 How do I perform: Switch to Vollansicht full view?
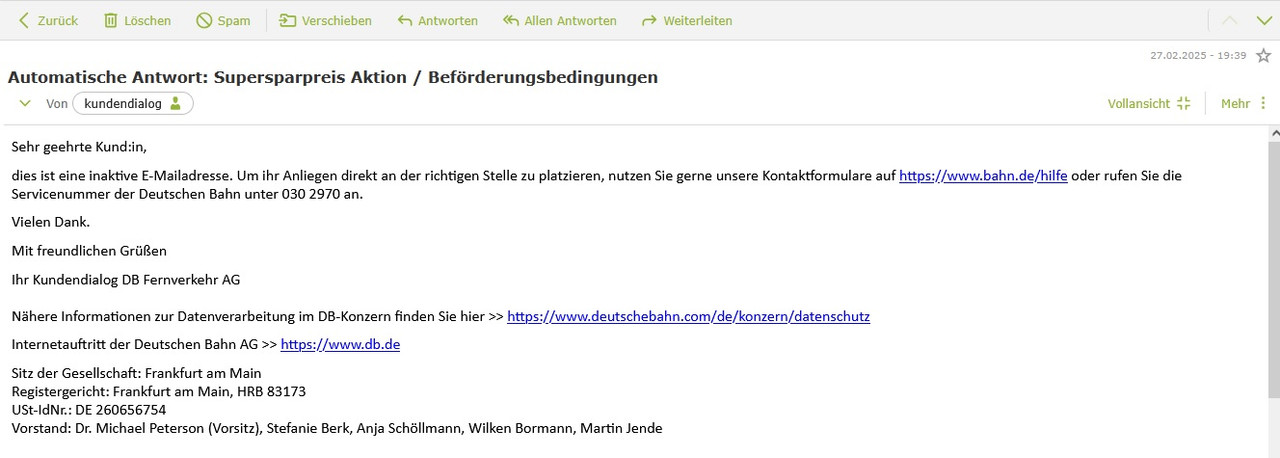point(1149,103)
